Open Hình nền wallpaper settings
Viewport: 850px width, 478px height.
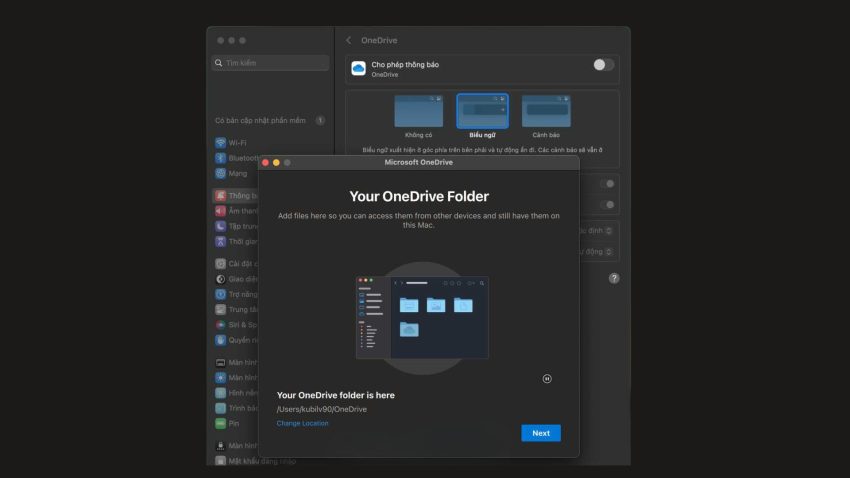coord(236,392)
